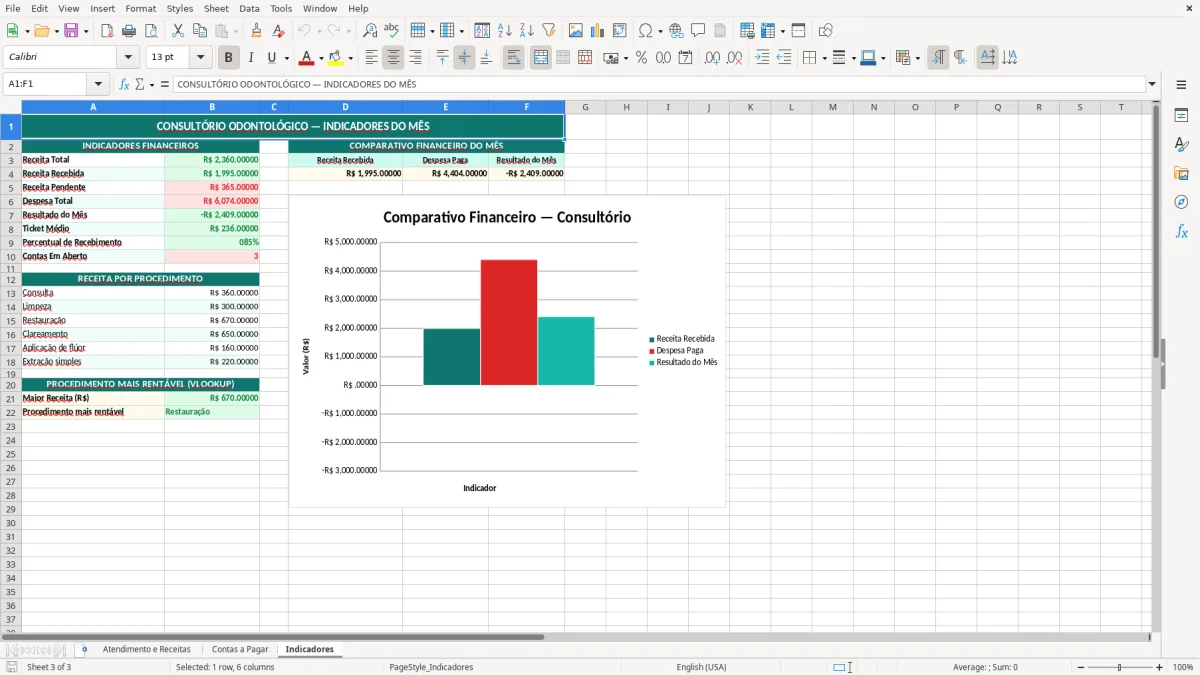Toggle Center Horizontally alignment

click(394, 58)
